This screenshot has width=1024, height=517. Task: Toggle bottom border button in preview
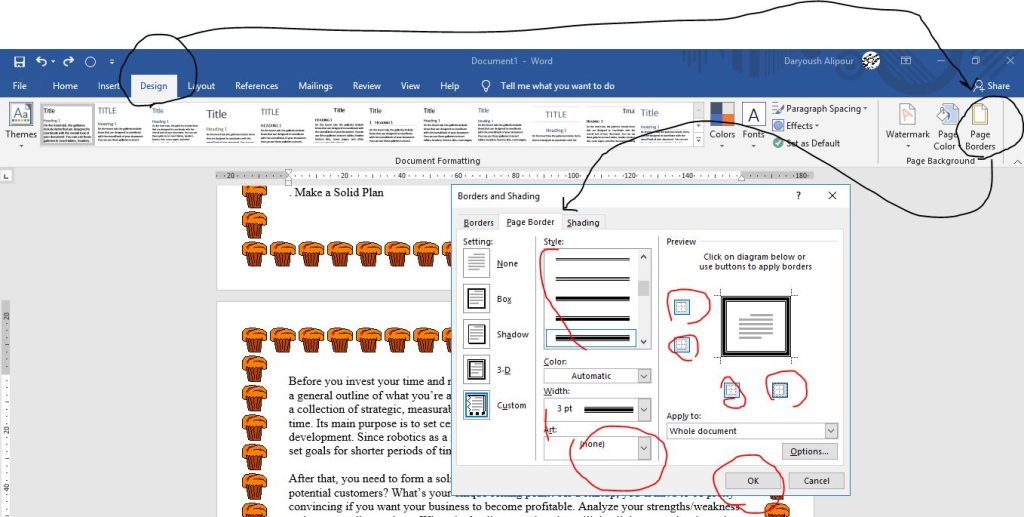pos(681,346)
